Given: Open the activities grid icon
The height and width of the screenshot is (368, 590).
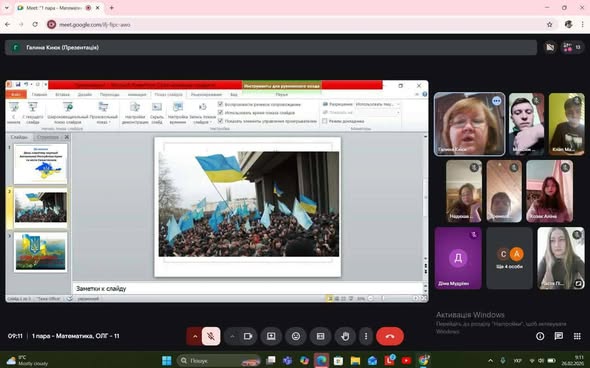Looking at the screenshot, I should [x=577, y=336].
